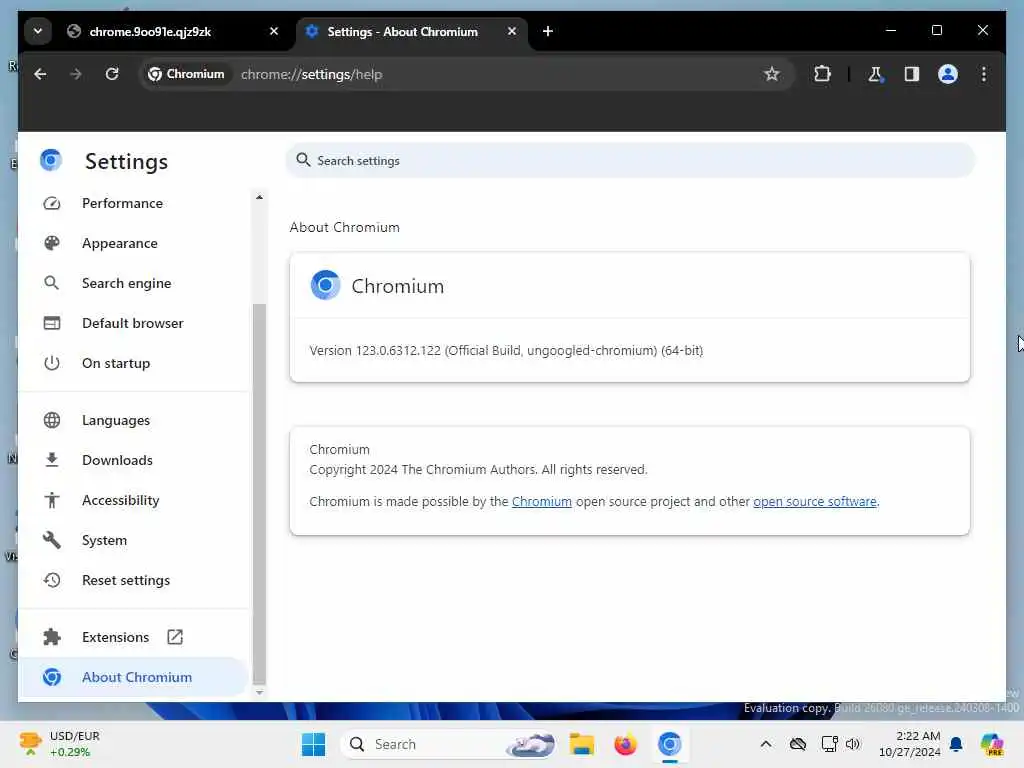Open the Copilot preview icon

click(x=992, y=744)
